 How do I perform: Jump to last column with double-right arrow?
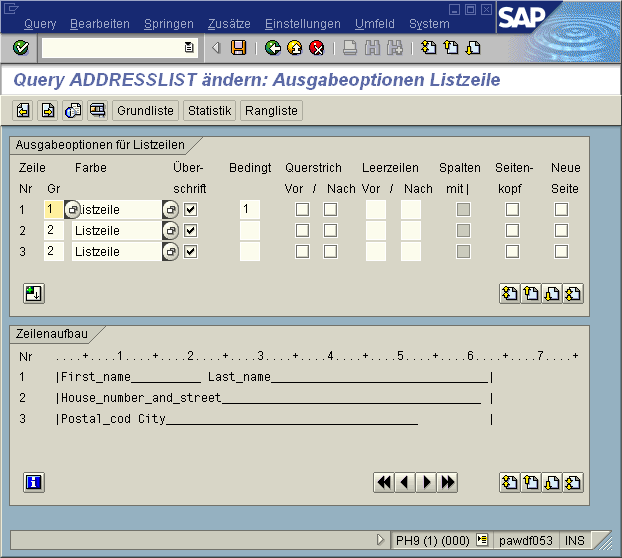tap(447, 482)
